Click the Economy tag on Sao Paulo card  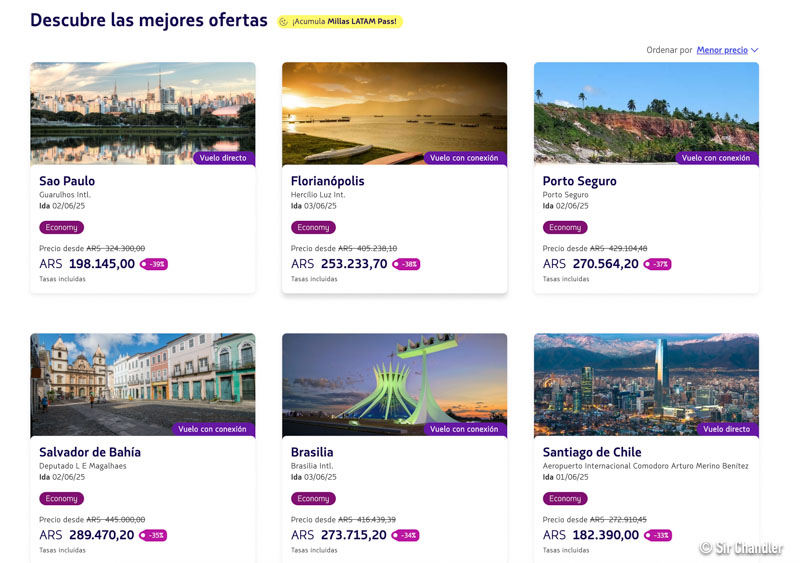tap(61, 228)
